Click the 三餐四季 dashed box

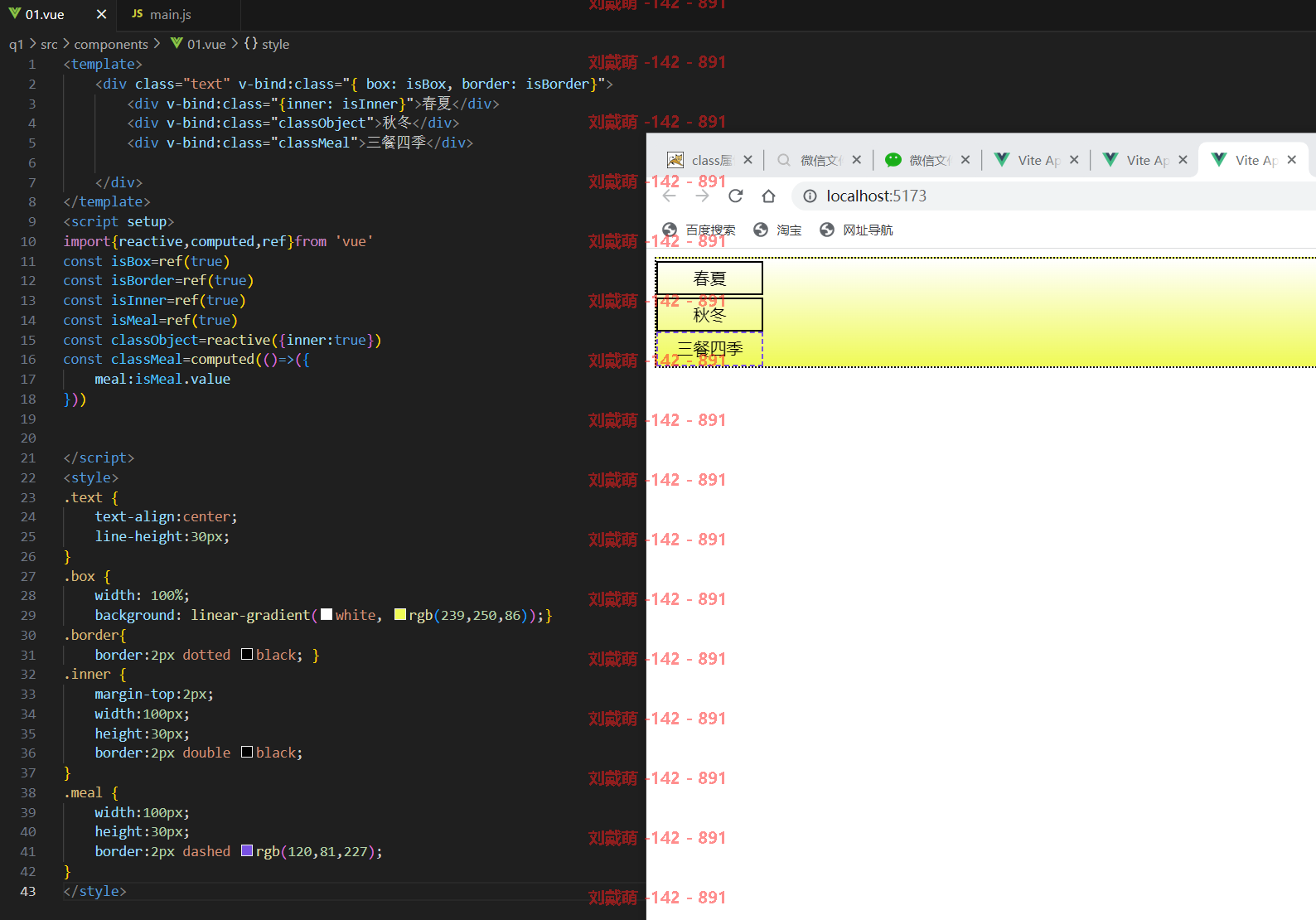coord(709,349)
